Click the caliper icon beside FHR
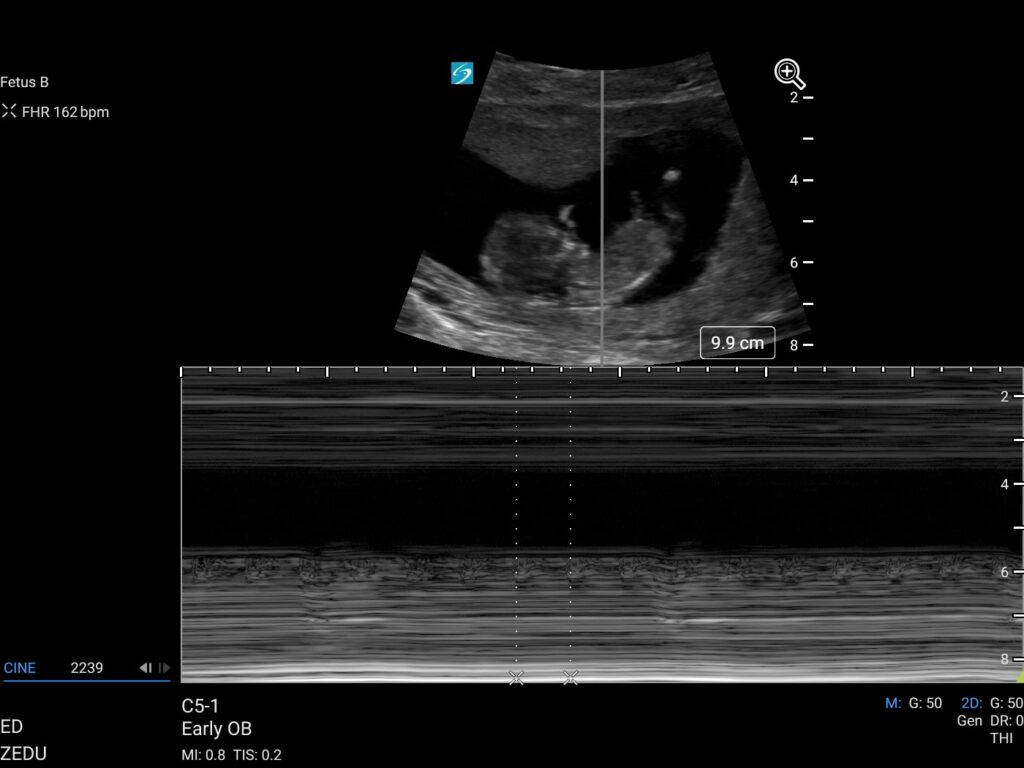Viewport: 1024px width, 768px height. coord(8,111)
